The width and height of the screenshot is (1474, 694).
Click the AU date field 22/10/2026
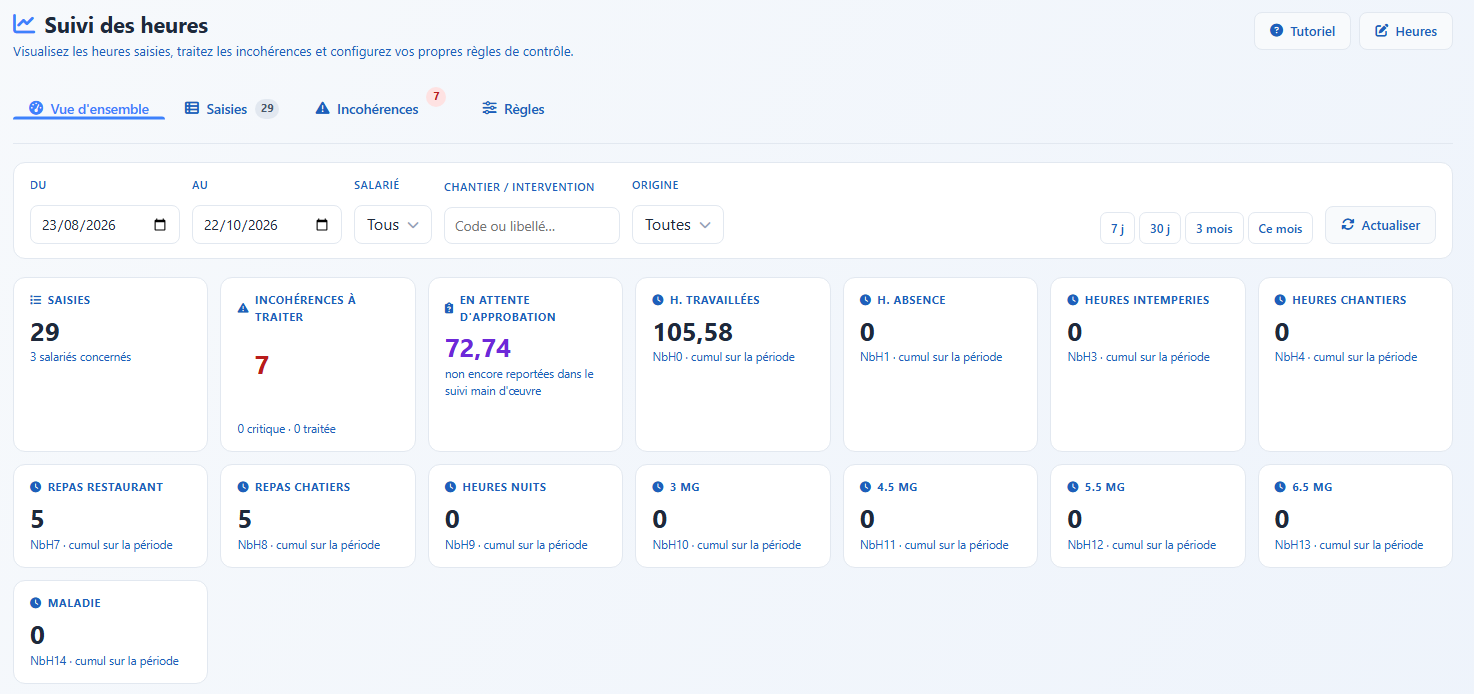pyautogui.click(x=267, y=225)
